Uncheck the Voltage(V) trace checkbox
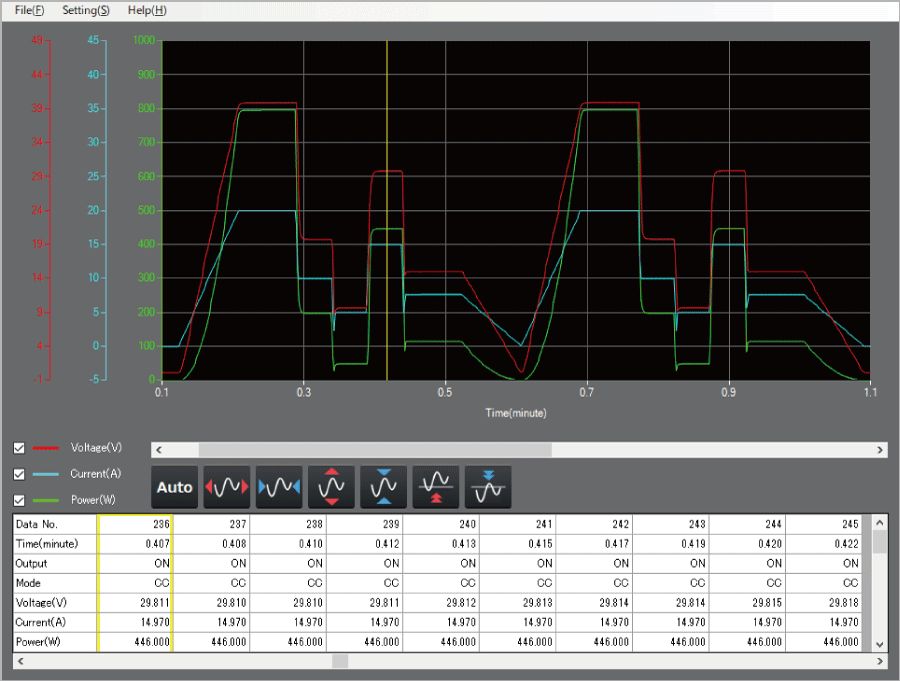Screen dimensions: 900x681 click(x=19, y=448)
